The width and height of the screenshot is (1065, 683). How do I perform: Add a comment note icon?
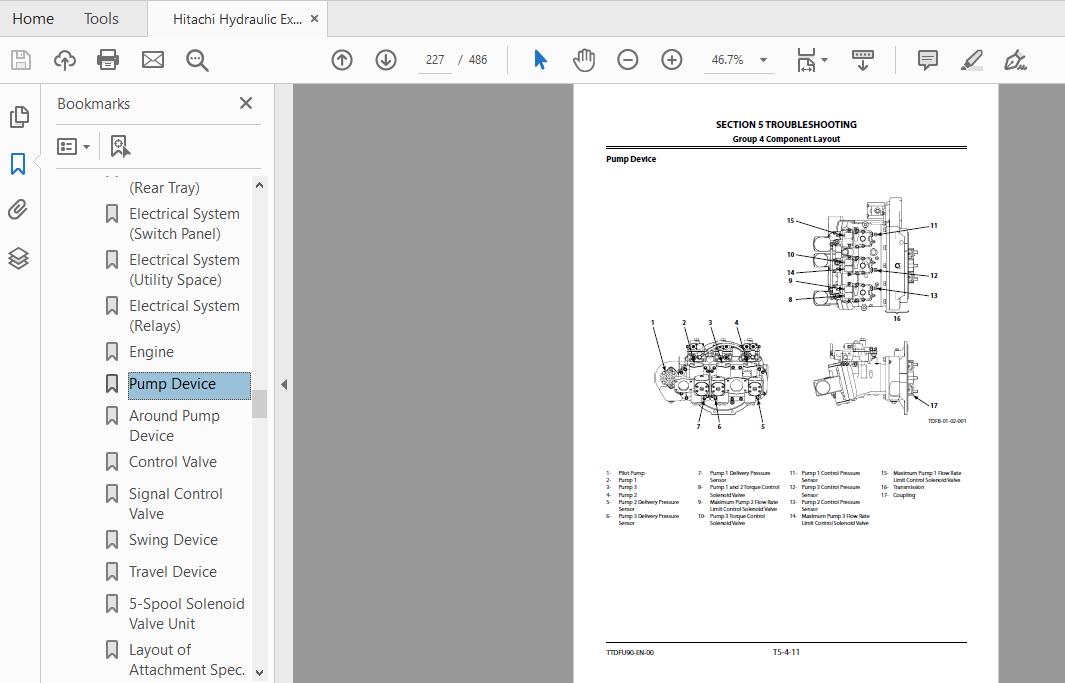point(927,60)
